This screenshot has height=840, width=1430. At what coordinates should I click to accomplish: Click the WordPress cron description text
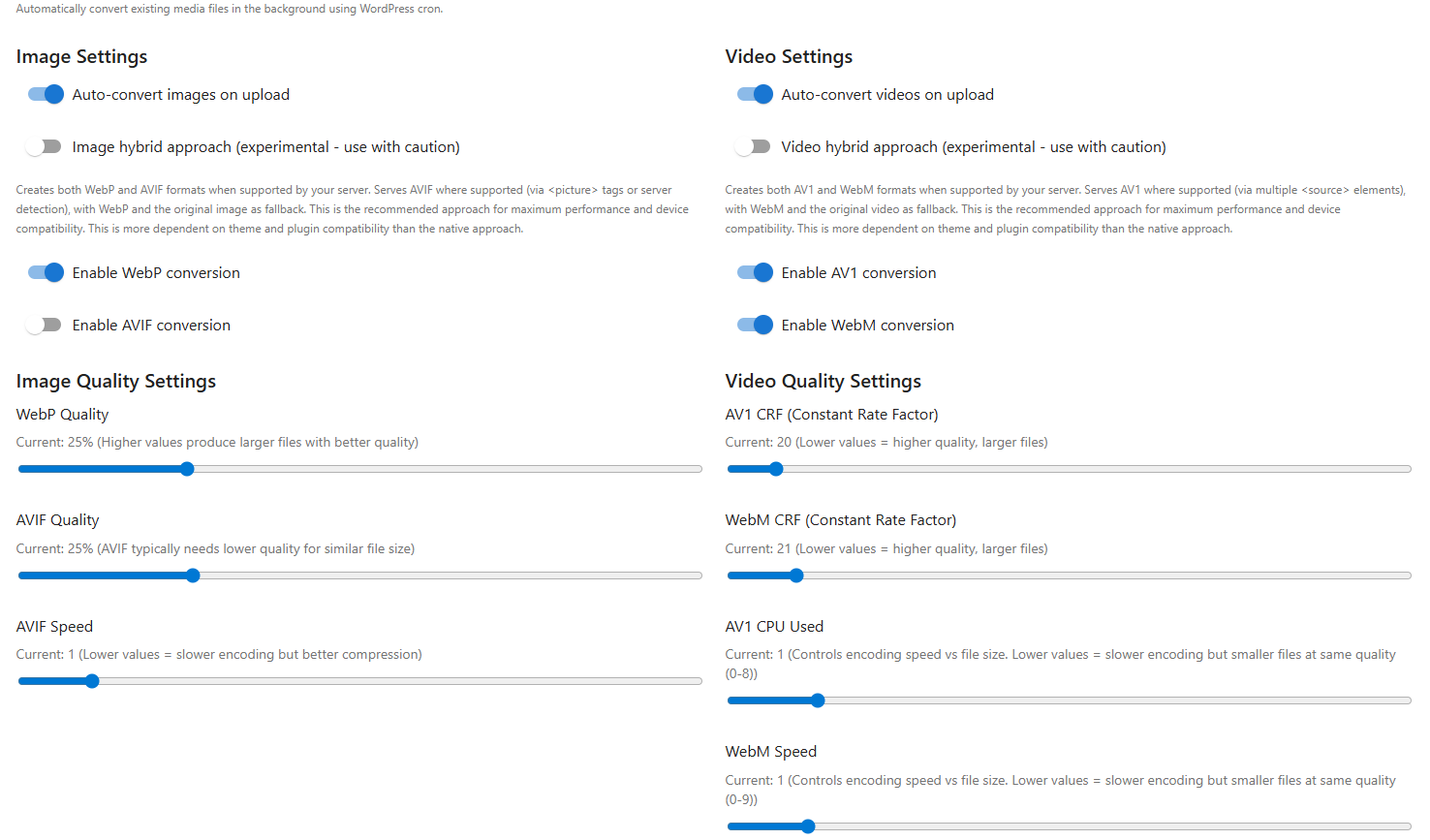click(229, 8)
